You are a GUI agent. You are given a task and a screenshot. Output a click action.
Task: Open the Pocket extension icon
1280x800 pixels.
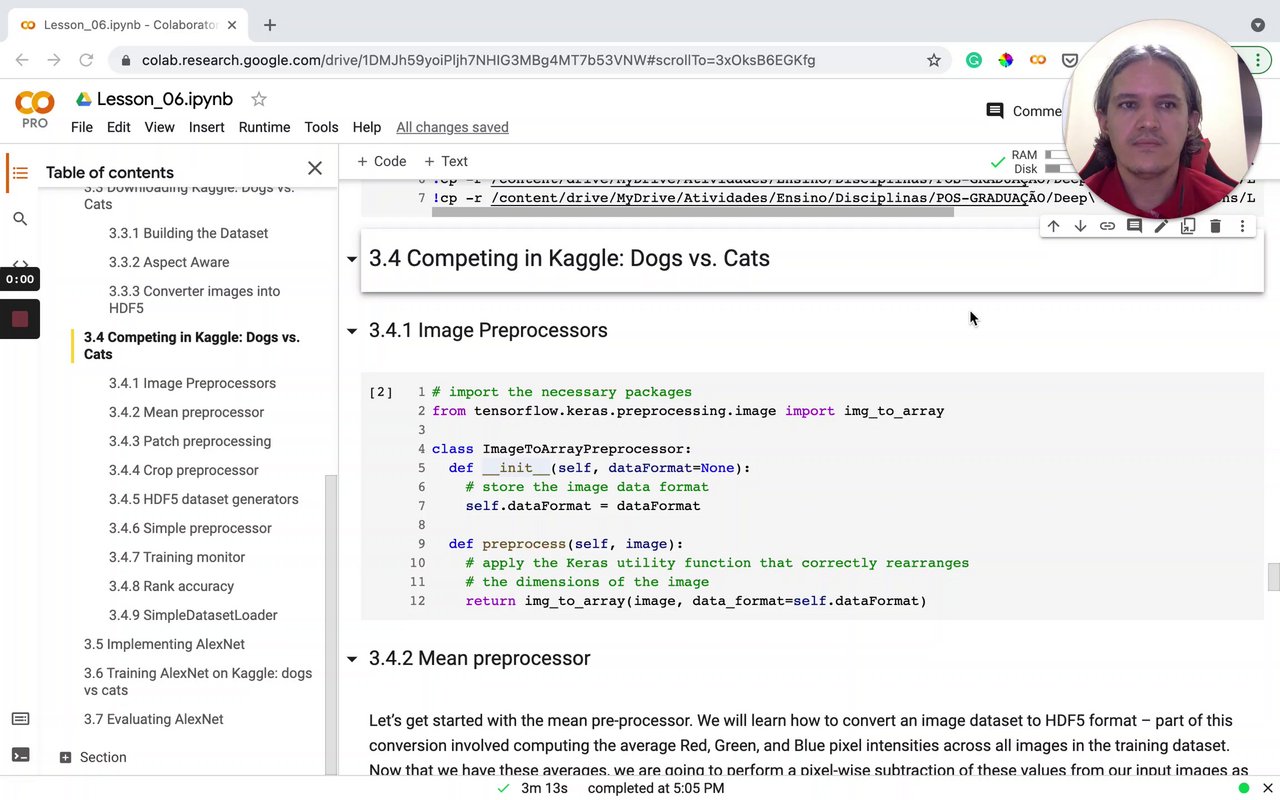pyautogui.click(x=1069, y=60)
